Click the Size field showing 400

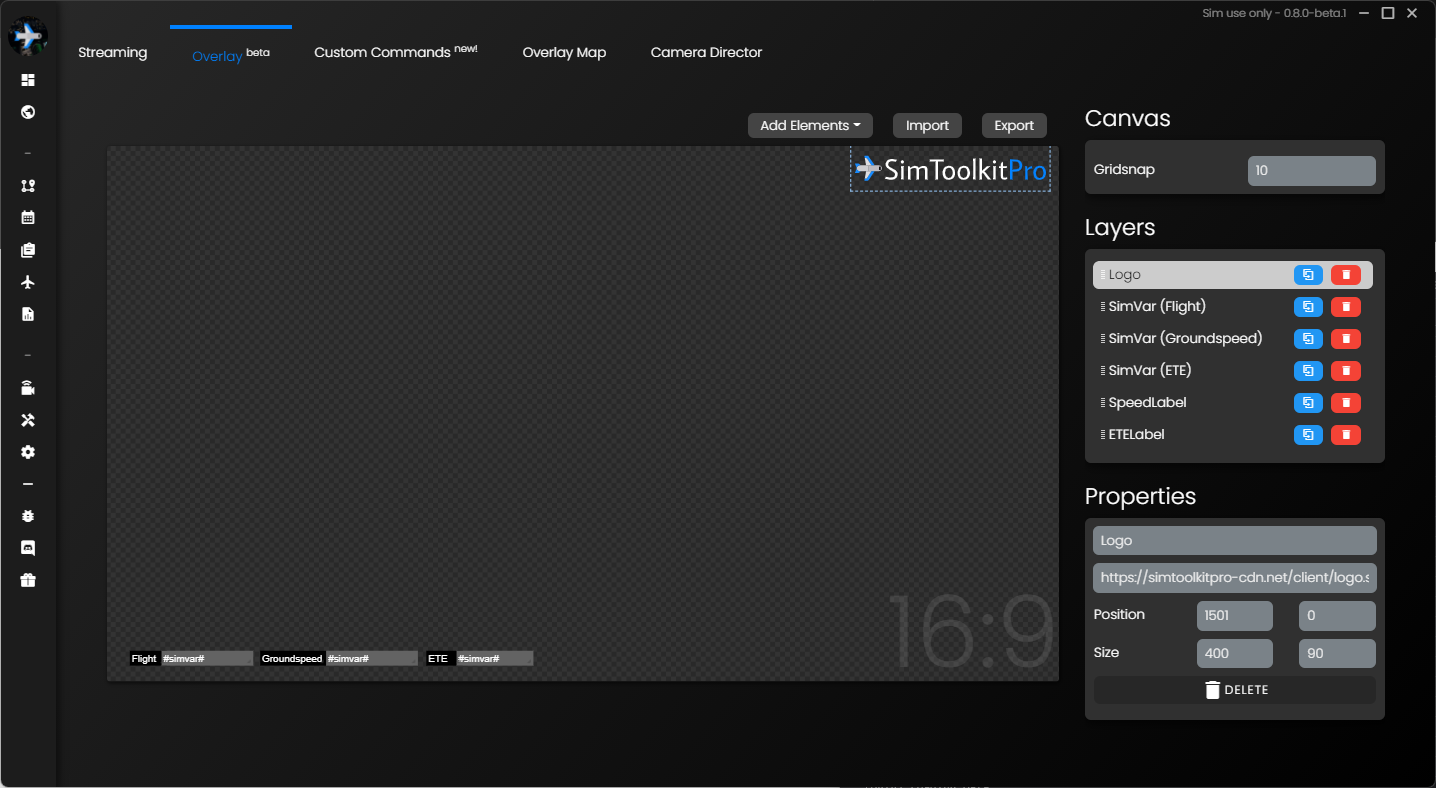1235,654
